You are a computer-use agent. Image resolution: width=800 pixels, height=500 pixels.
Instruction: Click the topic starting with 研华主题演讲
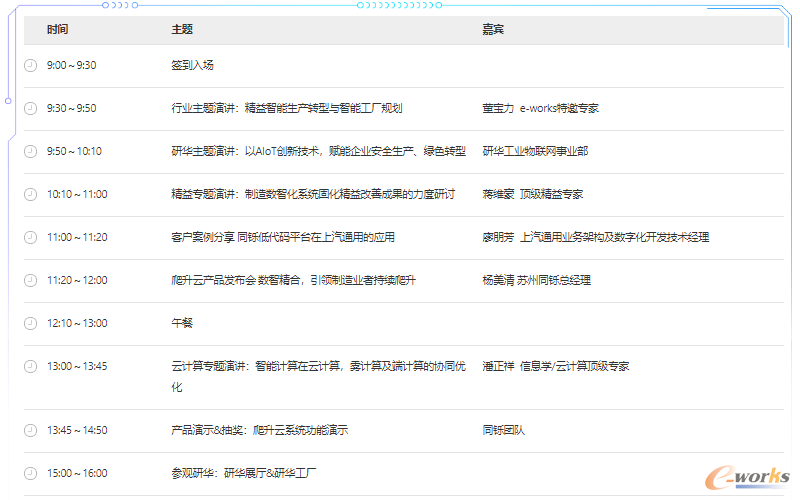point(318,151)
